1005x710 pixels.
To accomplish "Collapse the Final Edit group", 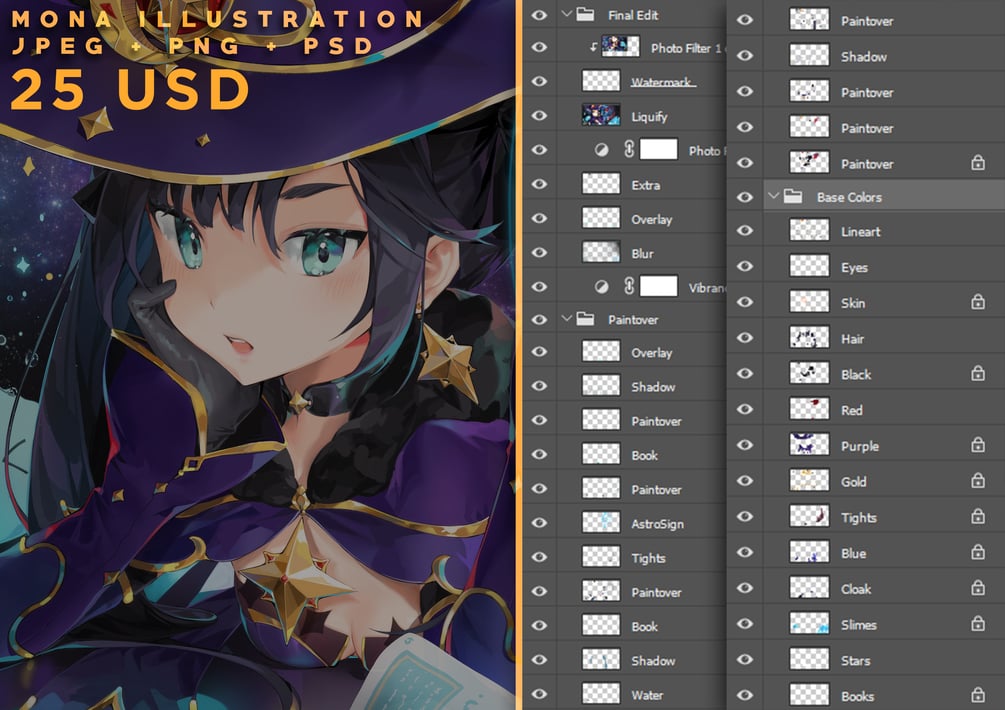I will pyautogui.click(x=566, y=13).
